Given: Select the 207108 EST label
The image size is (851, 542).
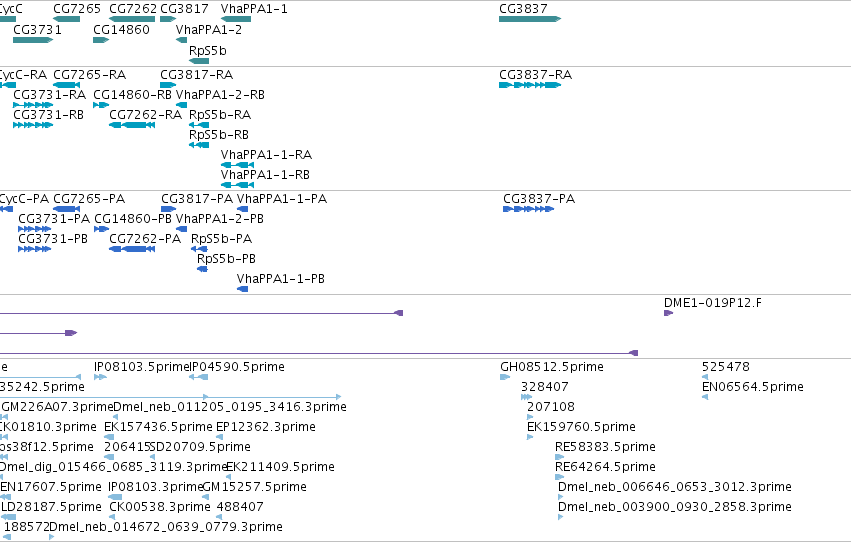Looking at the screenshot, I should pyautogui.click(x=551, y=407).
